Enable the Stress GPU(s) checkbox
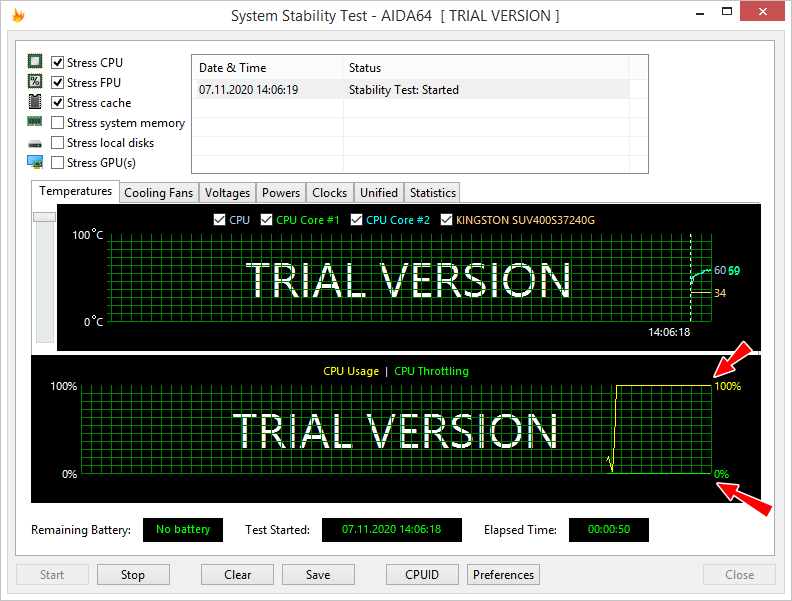This screenshot has height=601, width=792. [58, 163]
